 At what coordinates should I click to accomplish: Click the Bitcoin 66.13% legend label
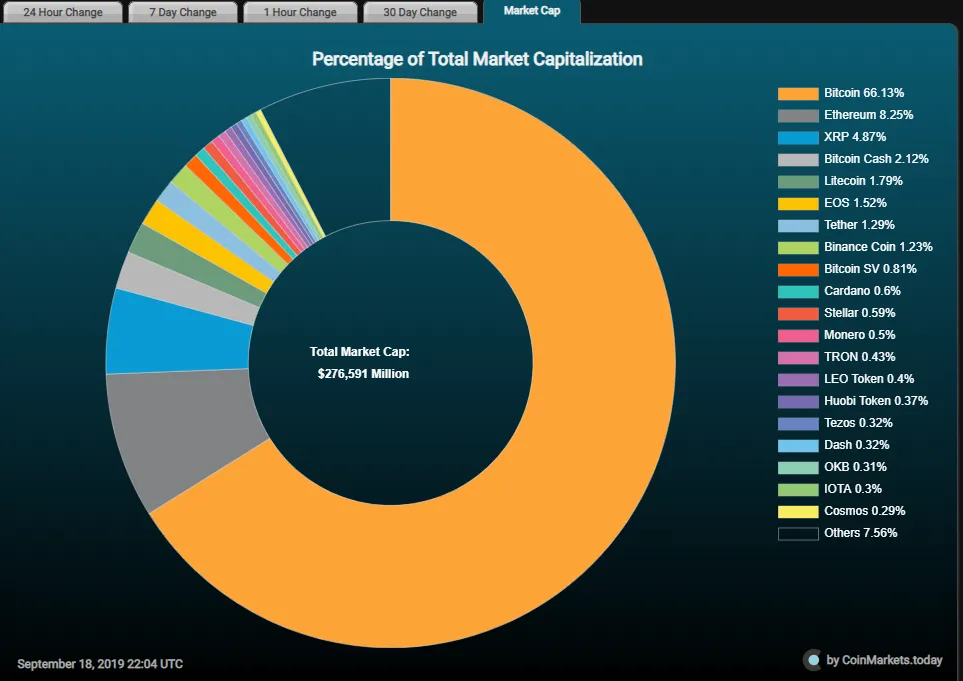(x=864, y=93)
